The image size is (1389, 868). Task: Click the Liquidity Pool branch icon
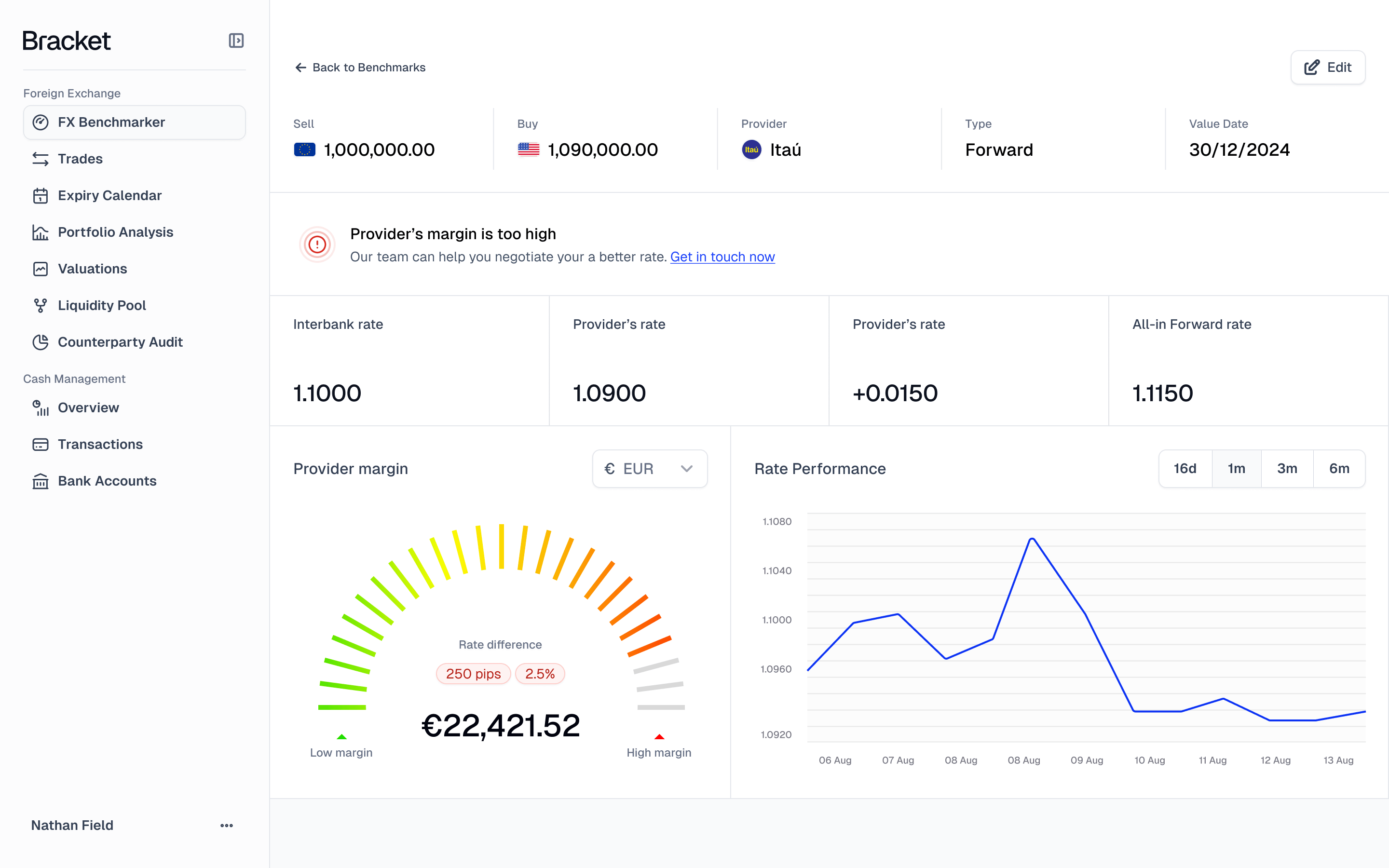(x=40, y=305)
